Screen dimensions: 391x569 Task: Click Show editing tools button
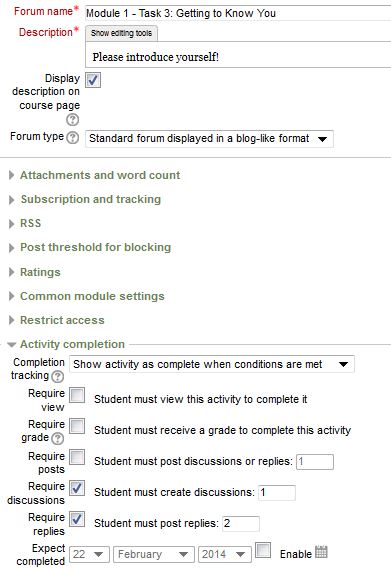pyautogui.click(x=121, y=33)
